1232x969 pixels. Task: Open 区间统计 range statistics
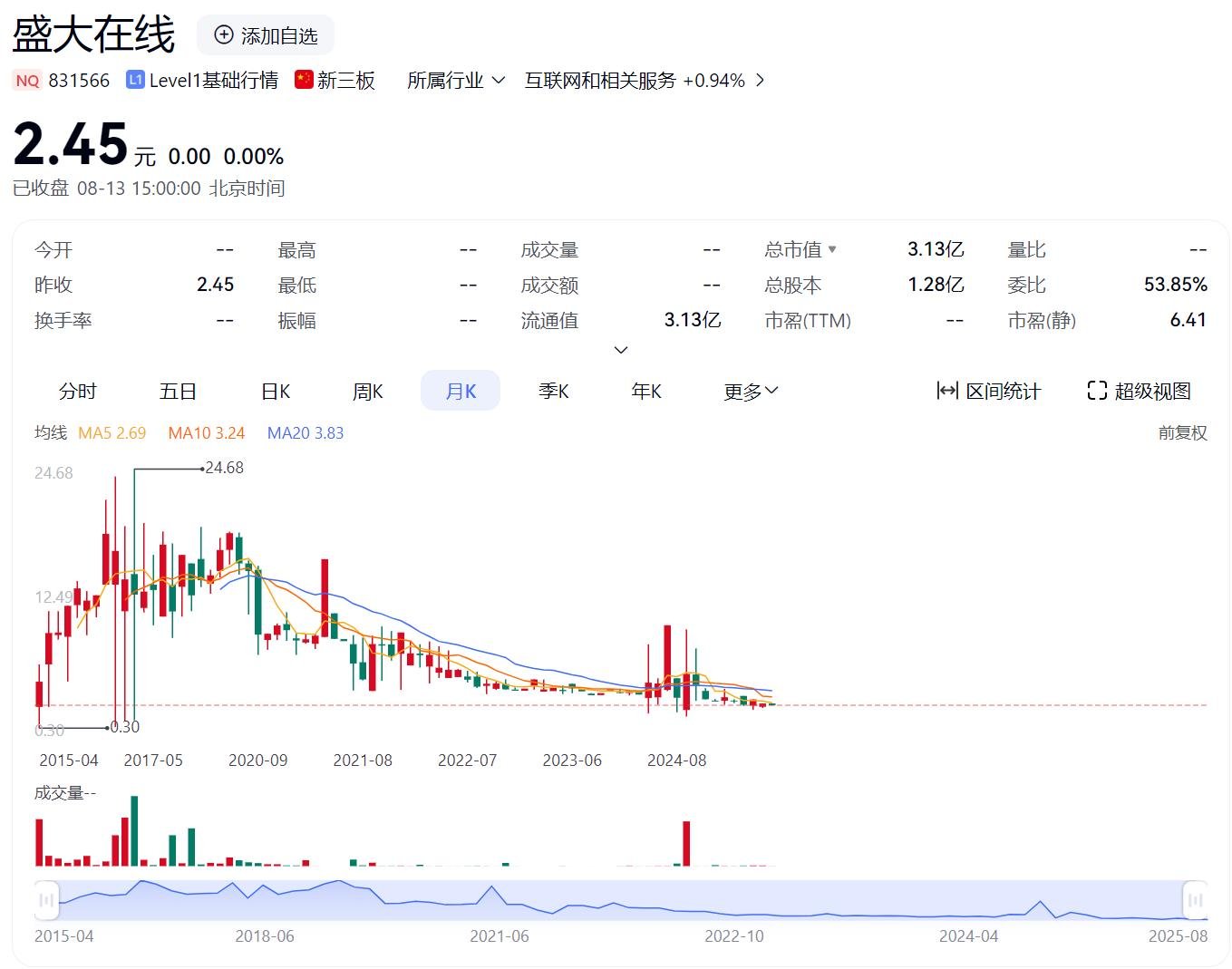tap(989, 391)
